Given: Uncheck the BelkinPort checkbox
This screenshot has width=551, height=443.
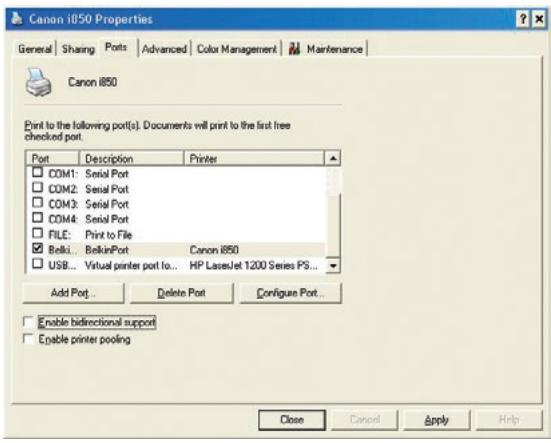Looking at the screenshot, I should click(x=38, y=248).
